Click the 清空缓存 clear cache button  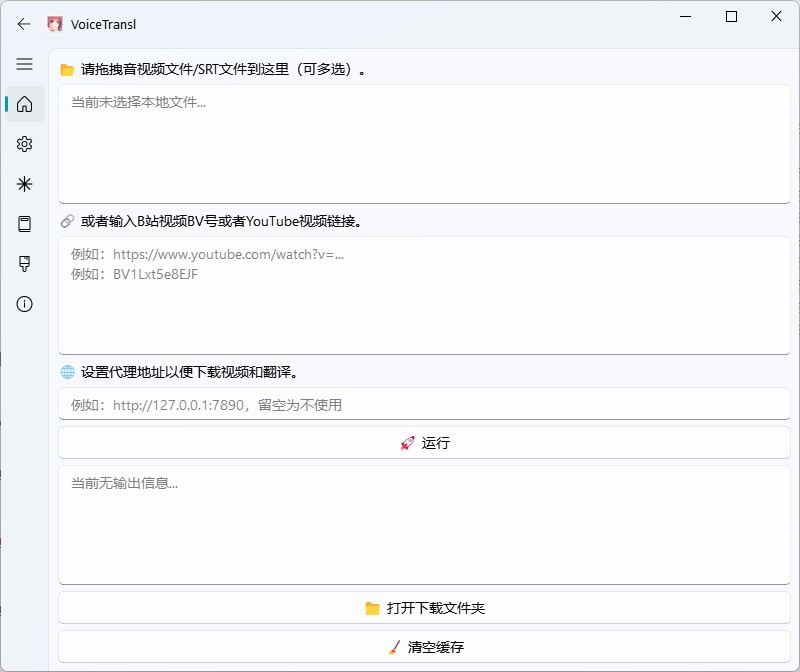(424, 647)
